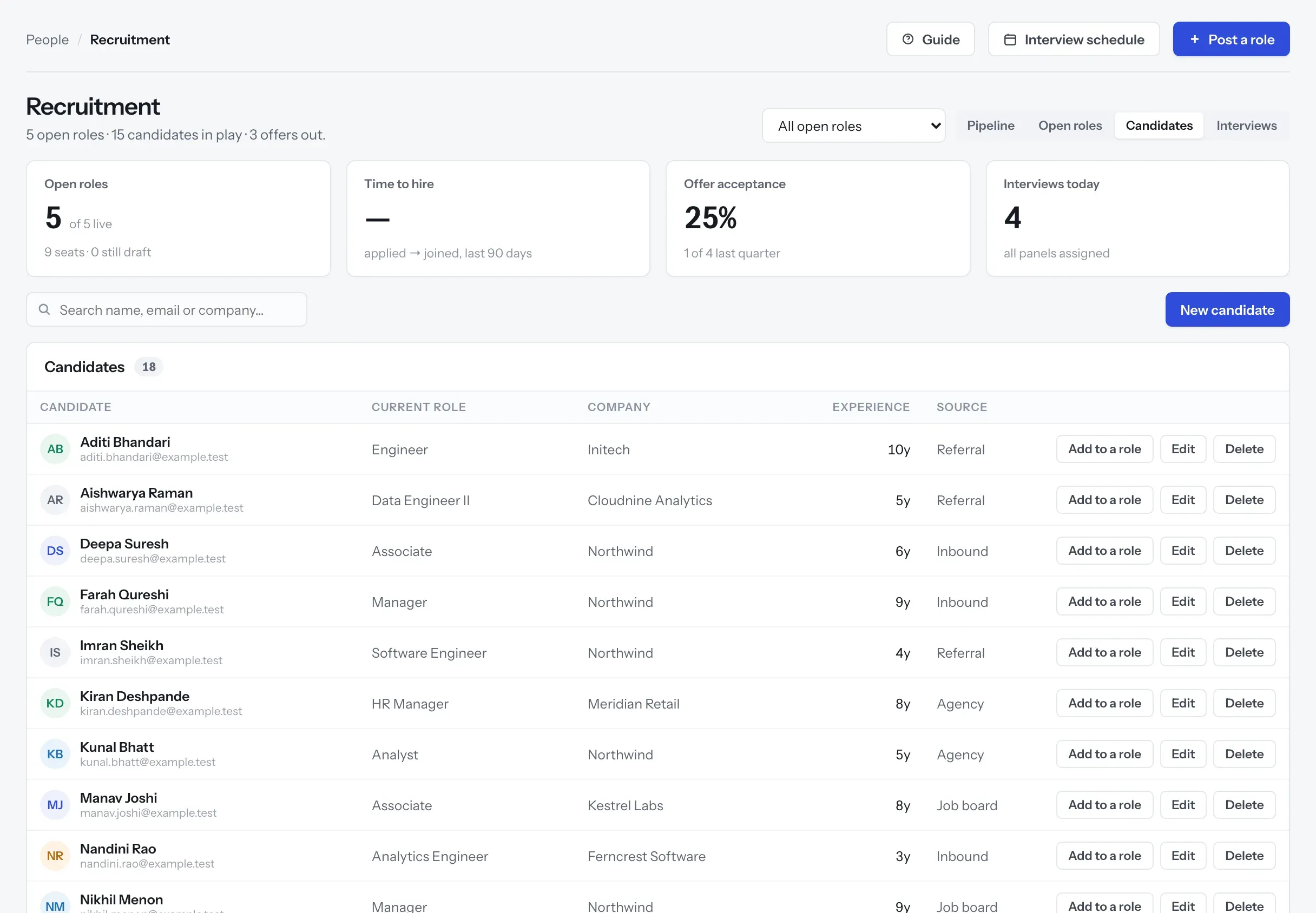The width and height of the screenshot is (1316, 913).
Task: Click aditi.bhandari@example.test email
Action: pyautogui.click(x=153, y=457)
